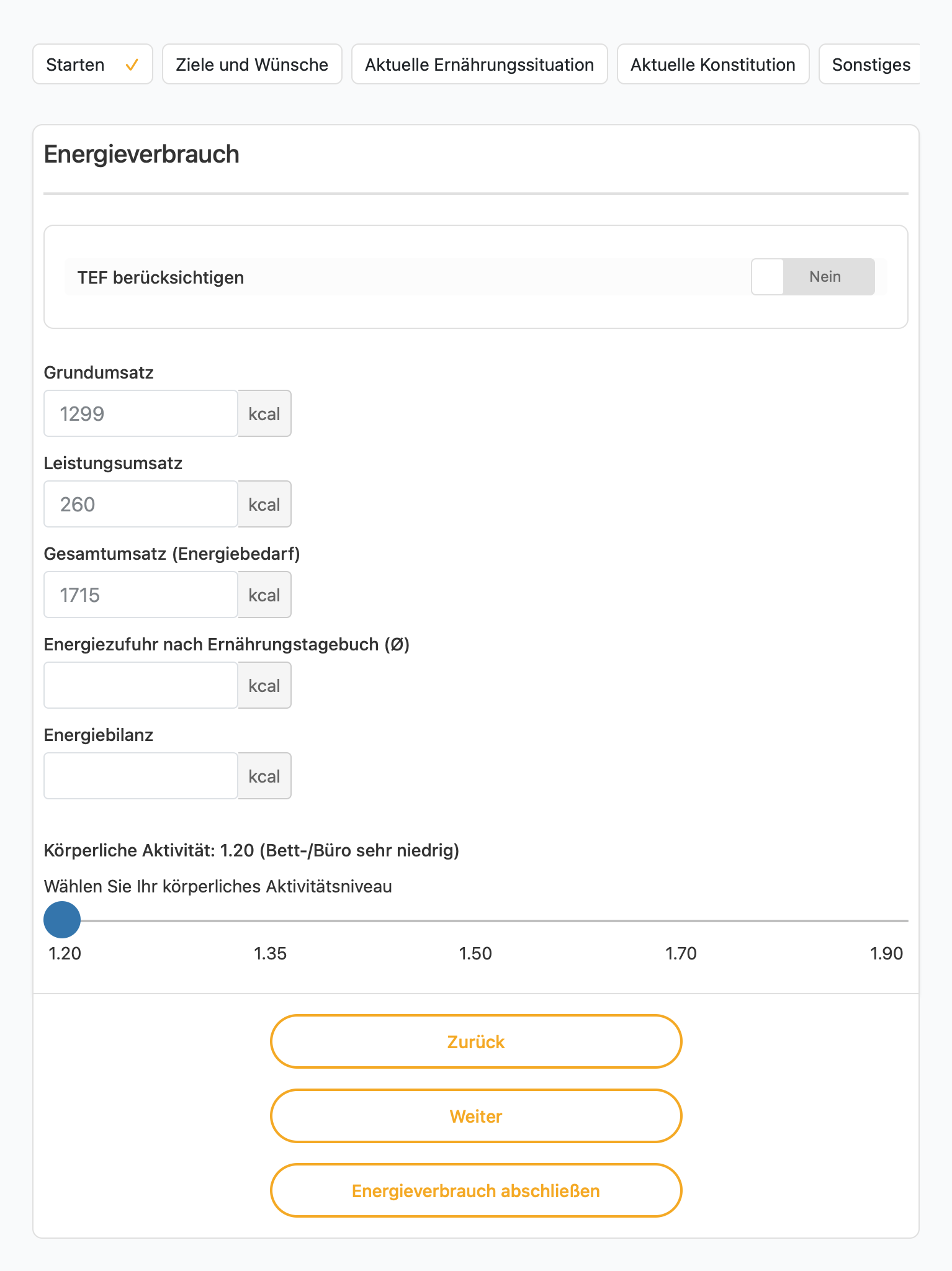The width and height of the screenshot is (952, 1271).
Task: Click the Energiebilanz input field
Action: click(x=141, y=776)
